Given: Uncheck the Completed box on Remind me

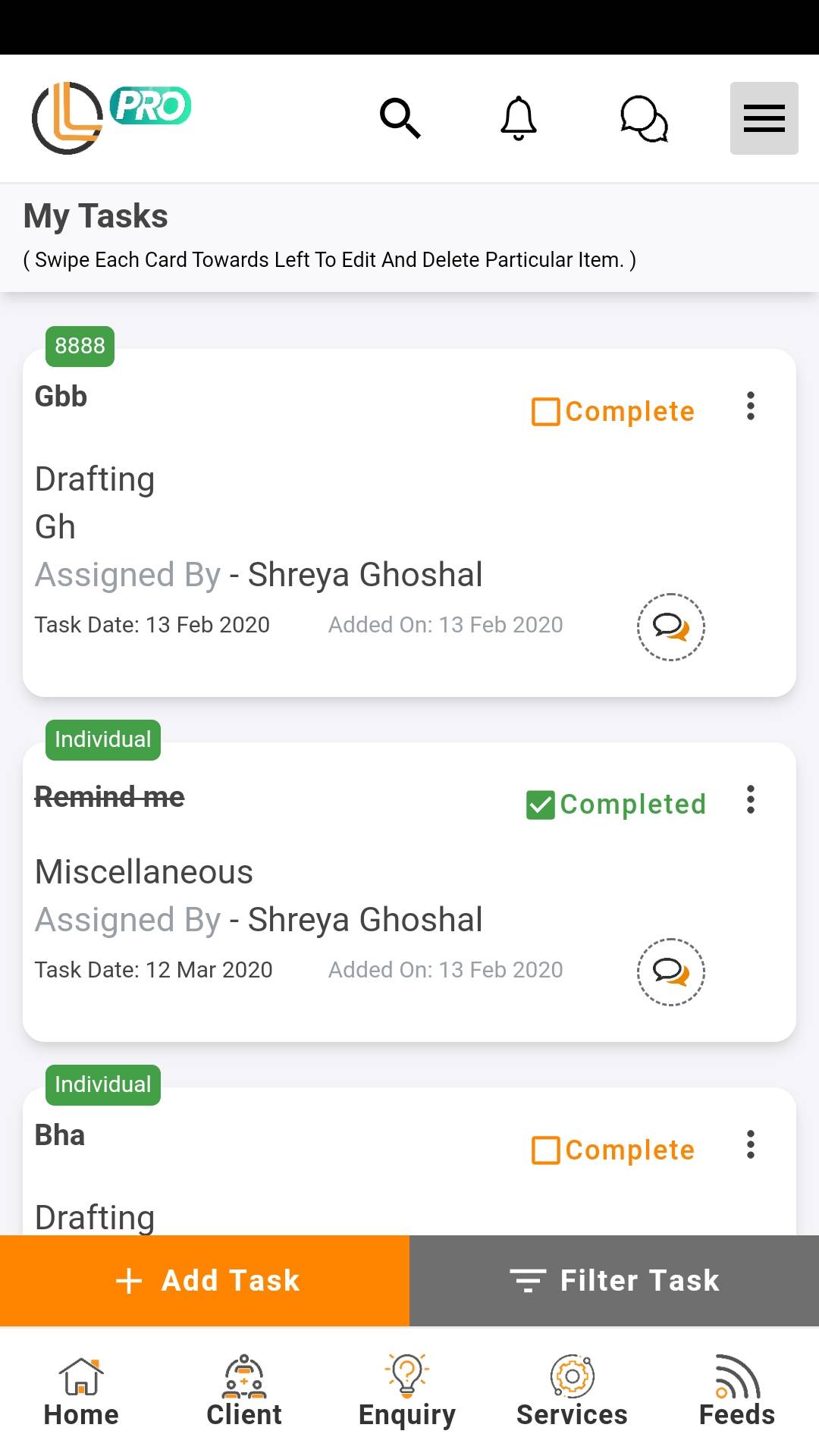Looking at the screenshot, I should coord(541,805).
